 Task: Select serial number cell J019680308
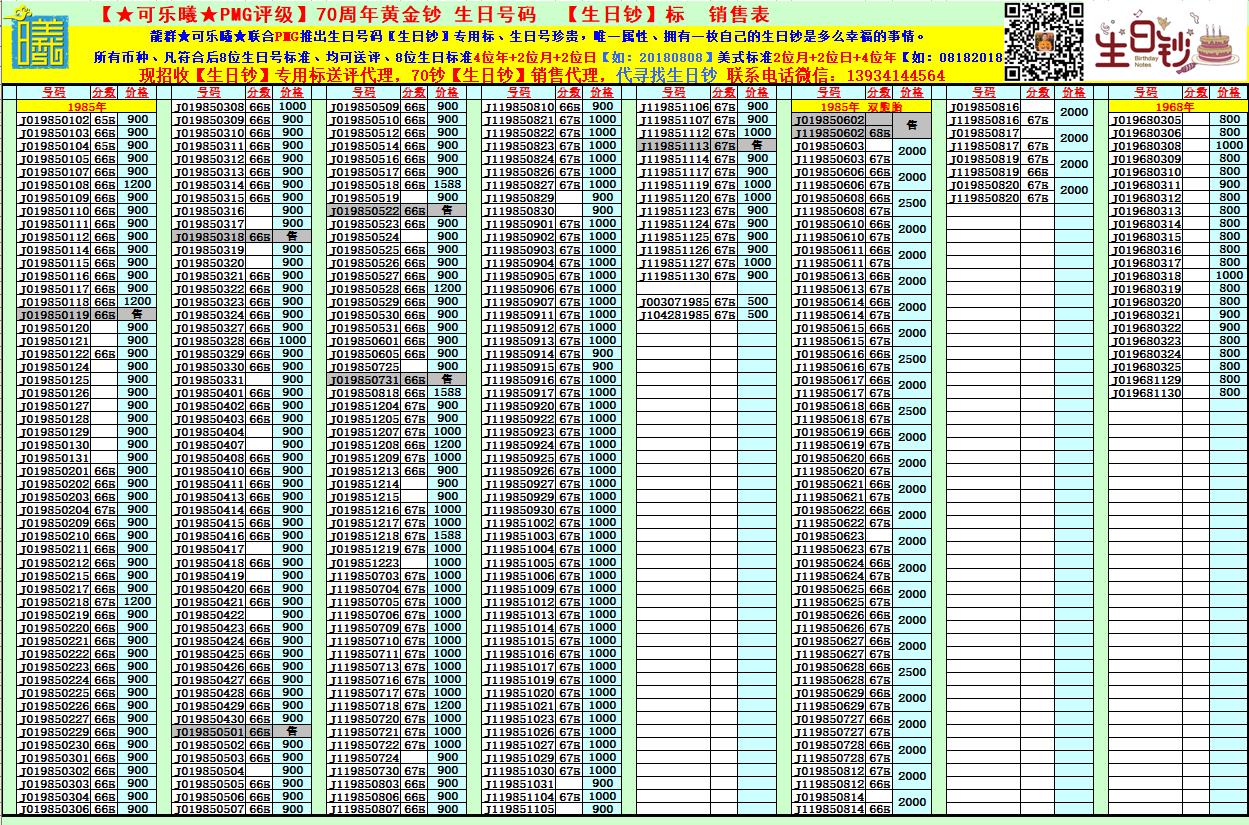(x=1146, y=146)
